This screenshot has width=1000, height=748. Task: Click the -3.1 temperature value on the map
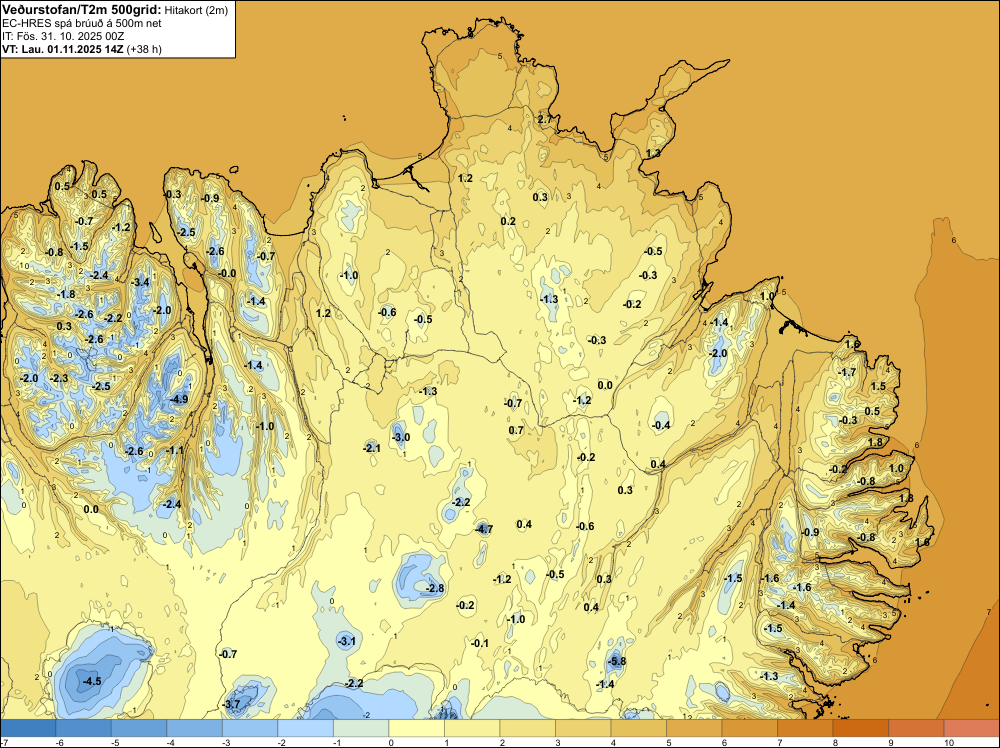346,641
